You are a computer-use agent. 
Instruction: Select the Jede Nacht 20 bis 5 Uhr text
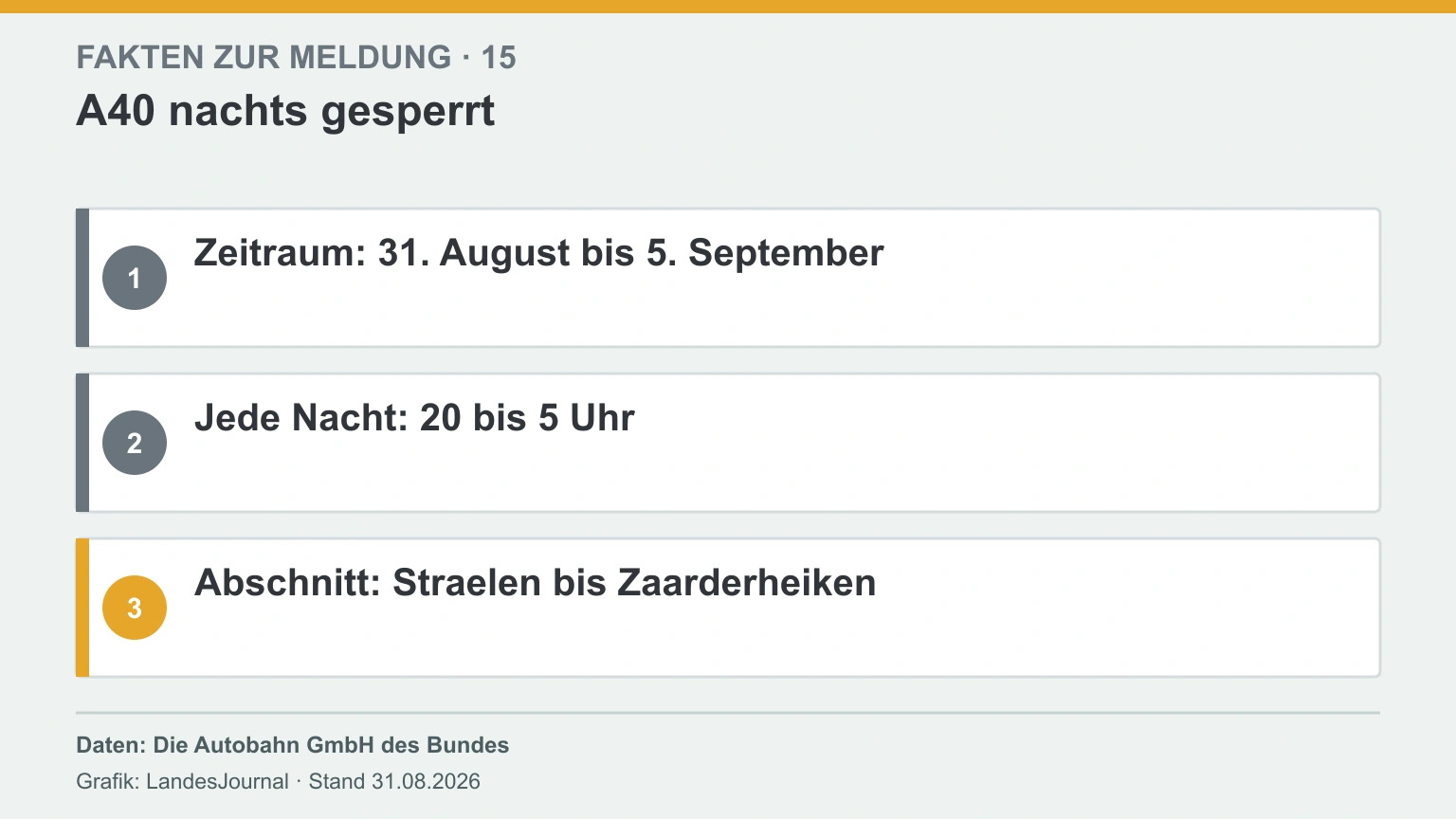click(x=414, y=418)
